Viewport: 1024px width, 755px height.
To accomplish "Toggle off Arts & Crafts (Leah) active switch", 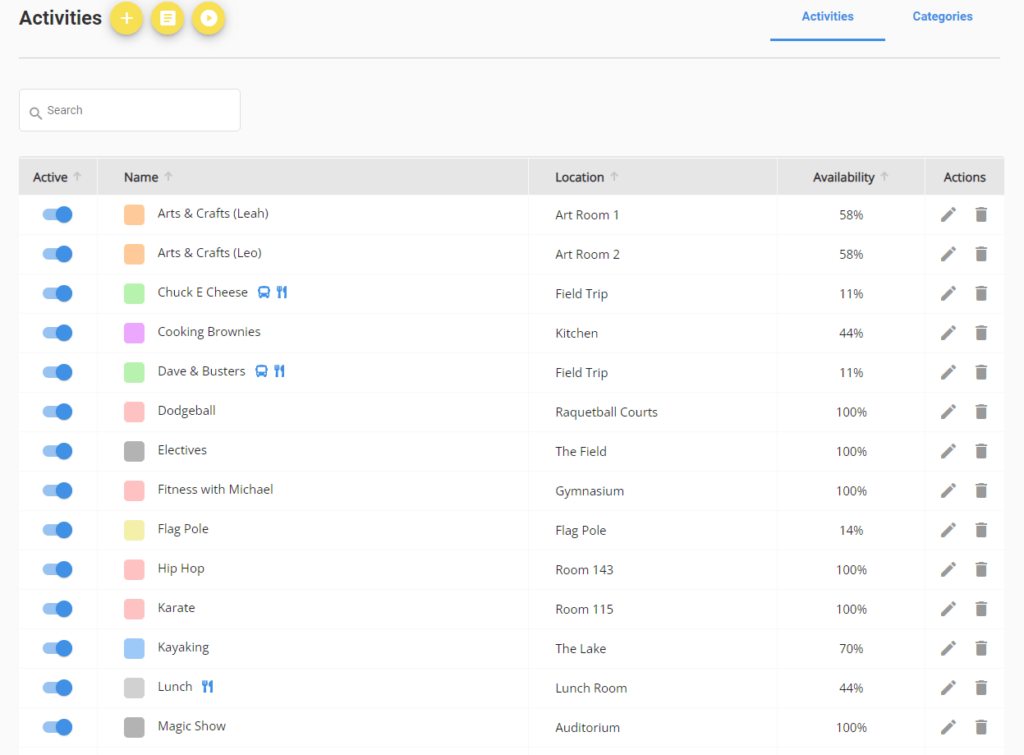I will click(58, 215).
